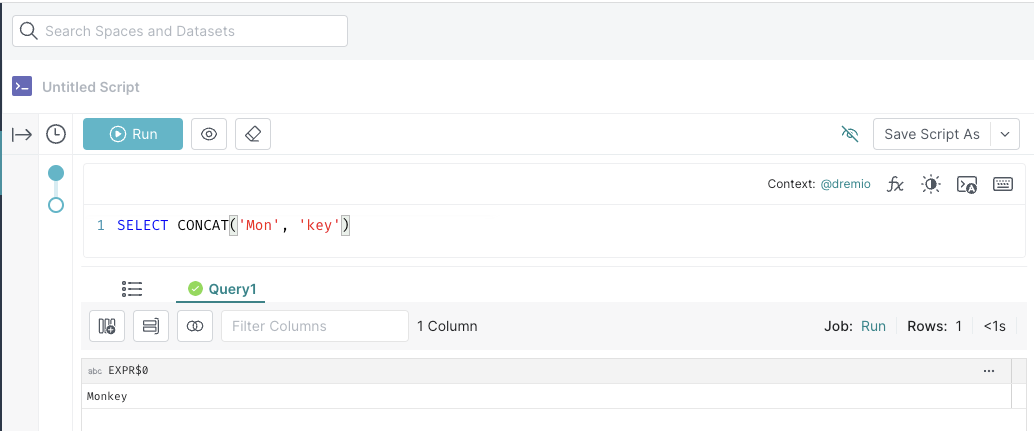Toggle the editor light/dark theme icon
This screenshot has width=1034, height=431.
[931, 185]
